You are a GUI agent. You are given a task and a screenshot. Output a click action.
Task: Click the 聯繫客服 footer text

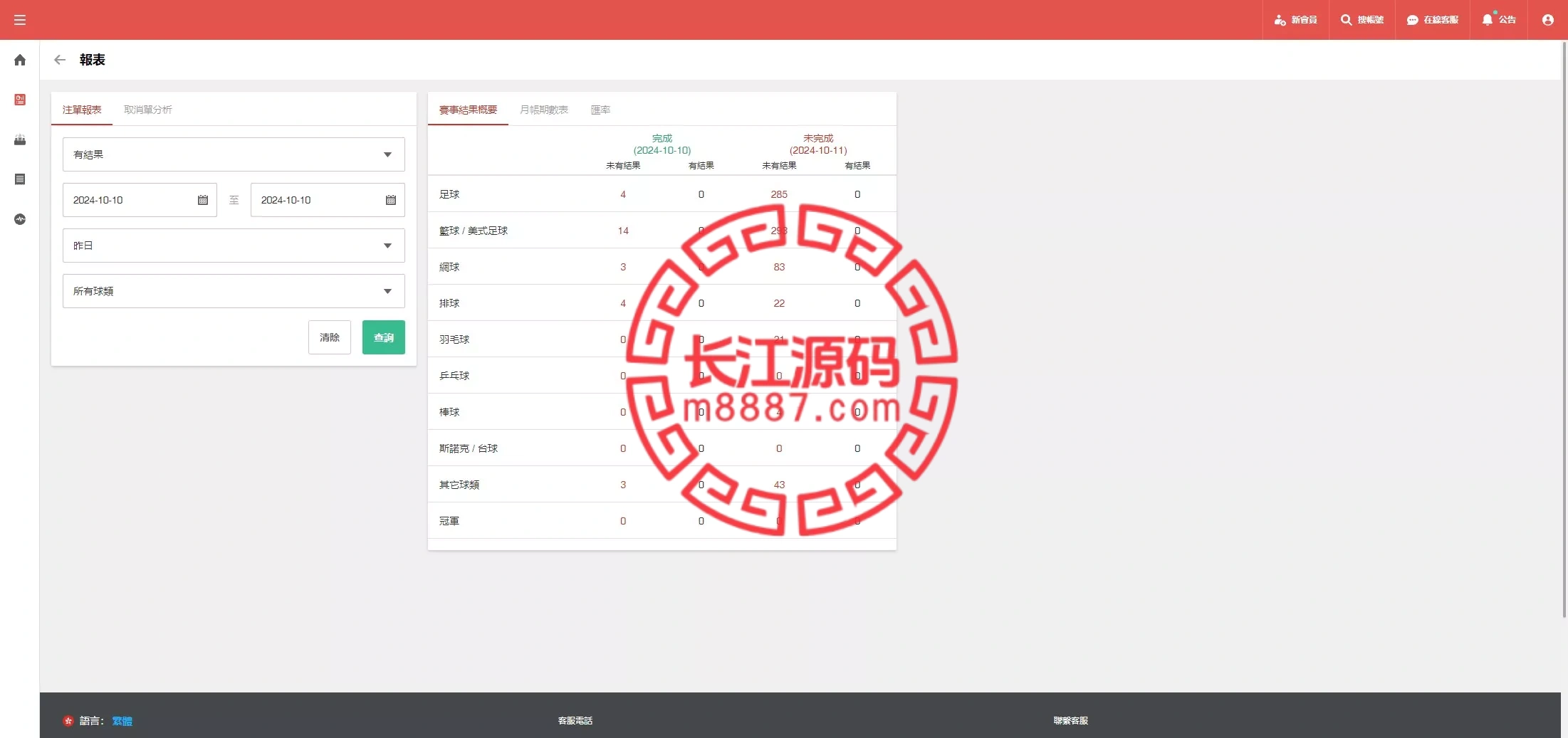[x=1071, y=721]
